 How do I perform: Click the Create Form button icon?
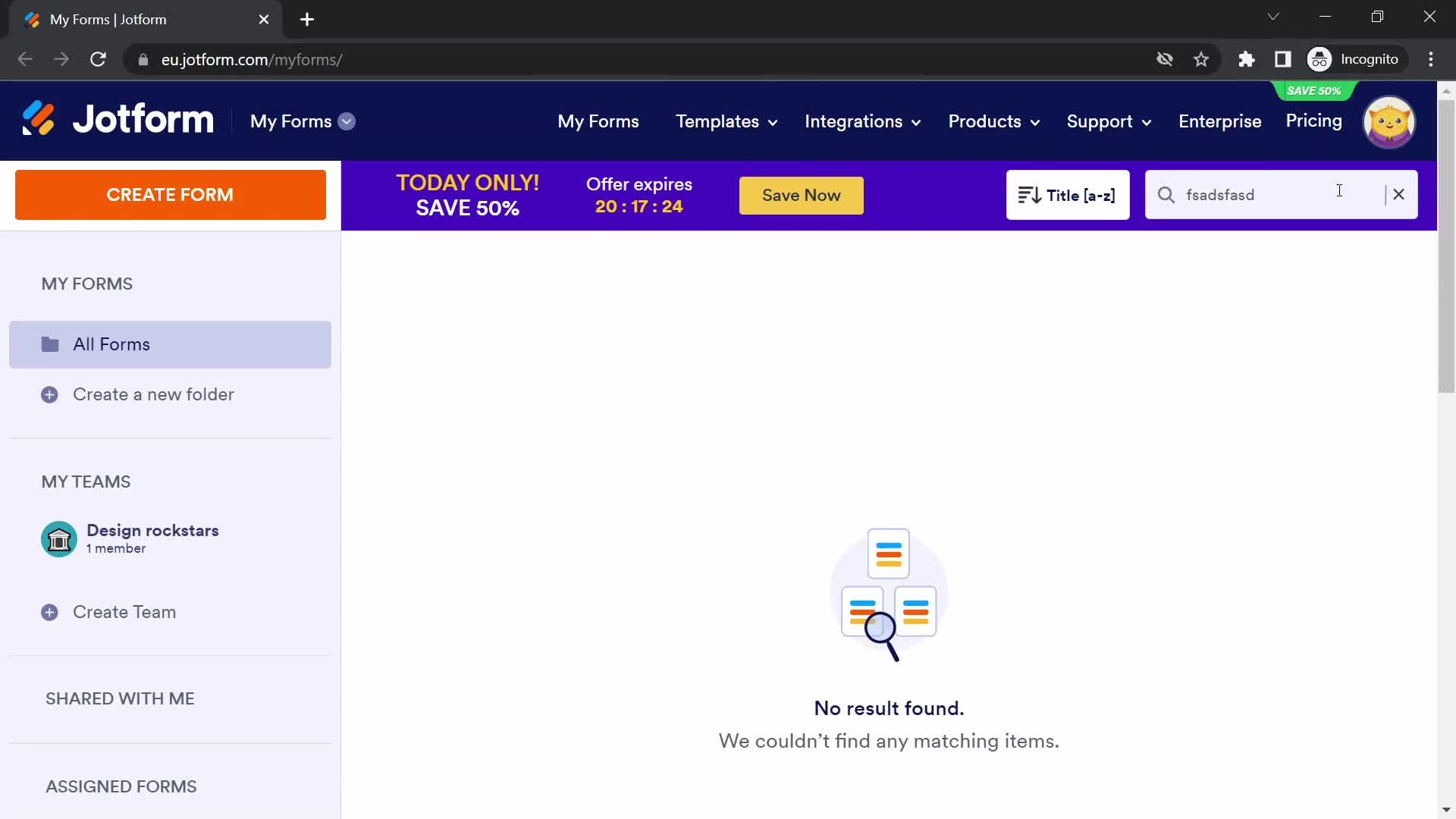[x=170, y=194]
